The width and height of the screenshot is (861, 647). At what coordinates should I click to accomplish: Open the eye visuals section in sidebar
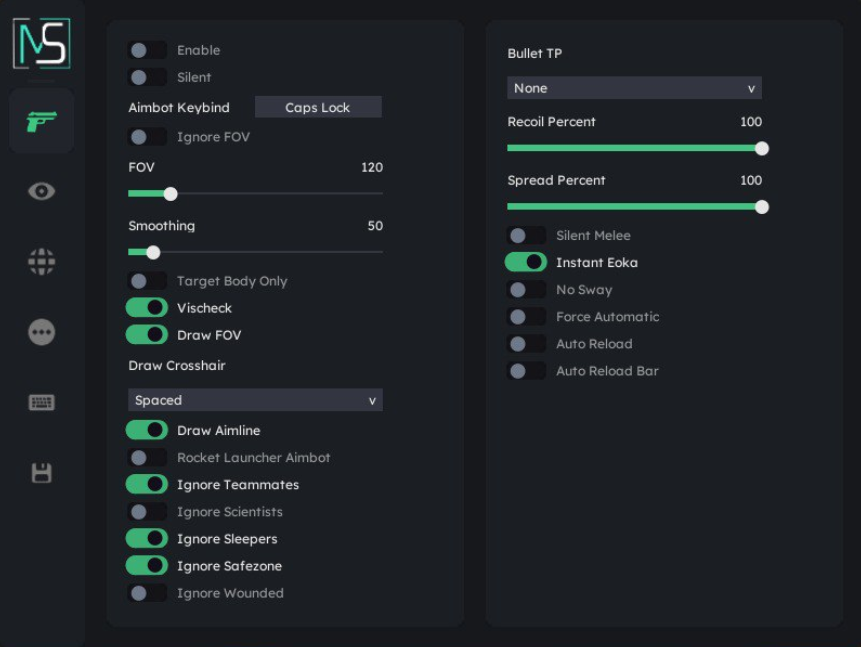(41, 191)
